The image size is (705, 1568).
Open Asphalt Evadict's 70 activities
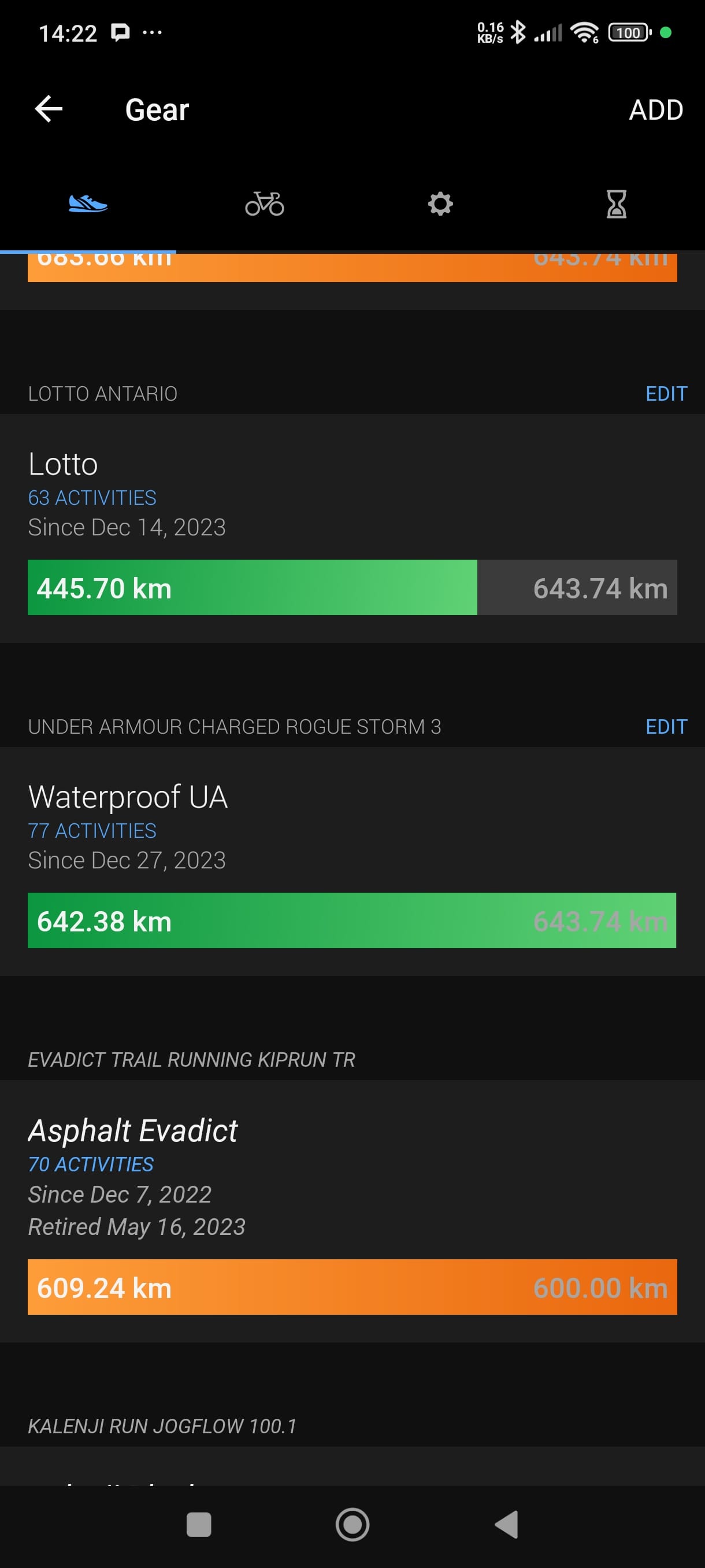pos(91,1164)
